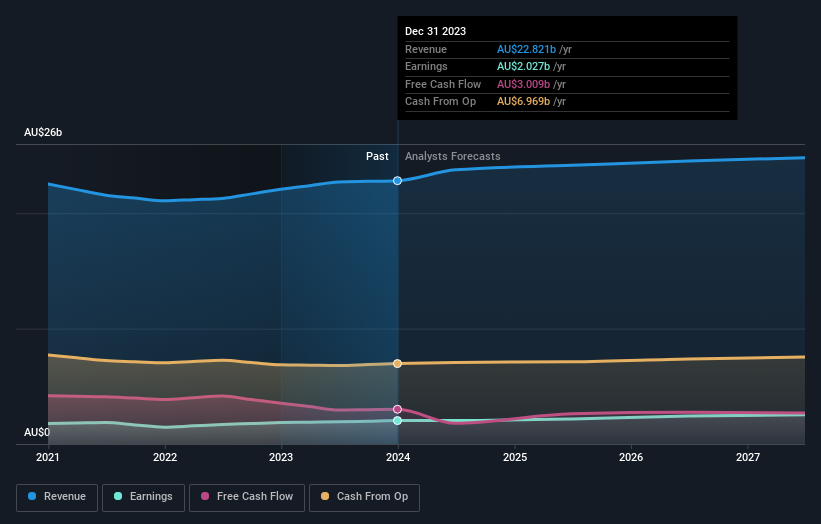Click the Past section label
Viewport: 821px width, 524px height.
pyautogui.click(x=377, y=156)
